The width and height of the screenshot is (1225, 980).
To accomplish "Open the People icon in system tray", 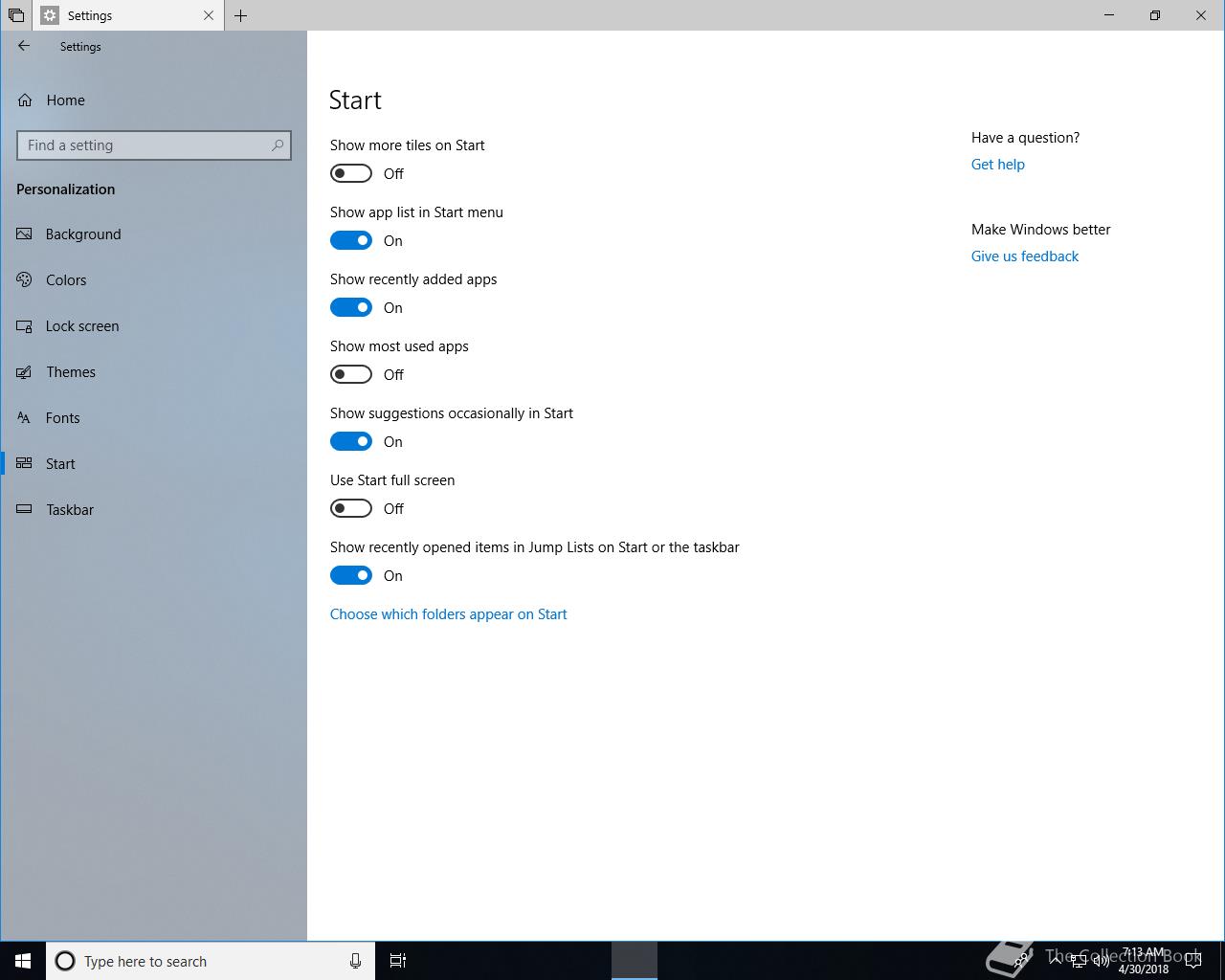I will (x=1022, y=961).
